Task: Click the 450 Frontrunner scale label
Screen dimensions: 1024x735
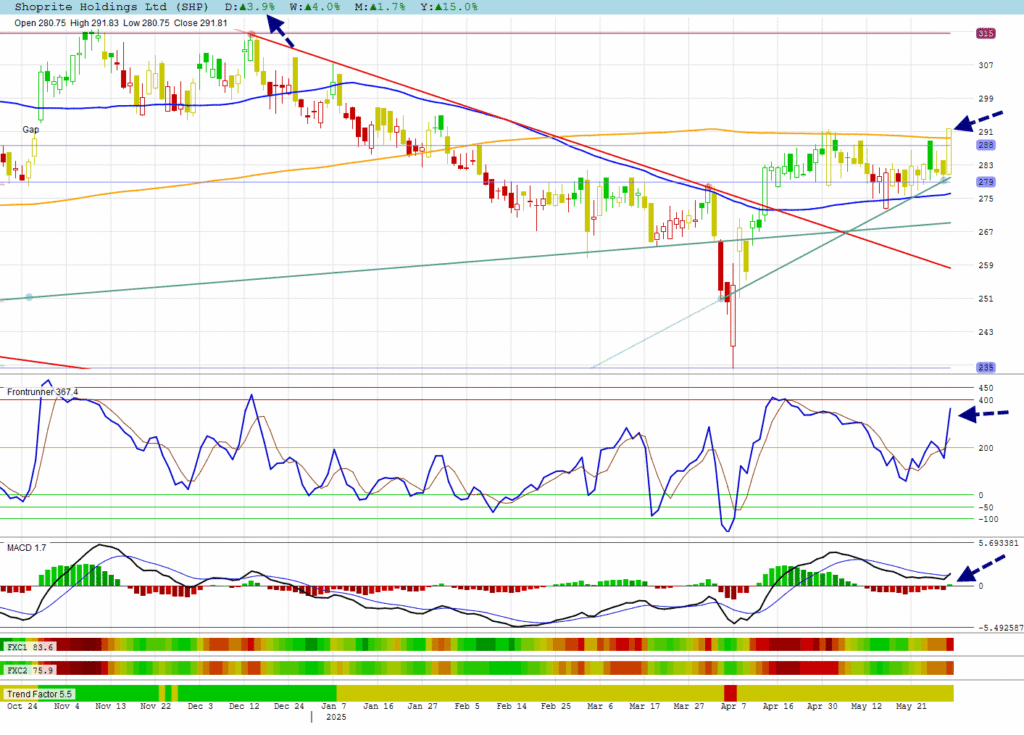Action: (x=985, y=388)
